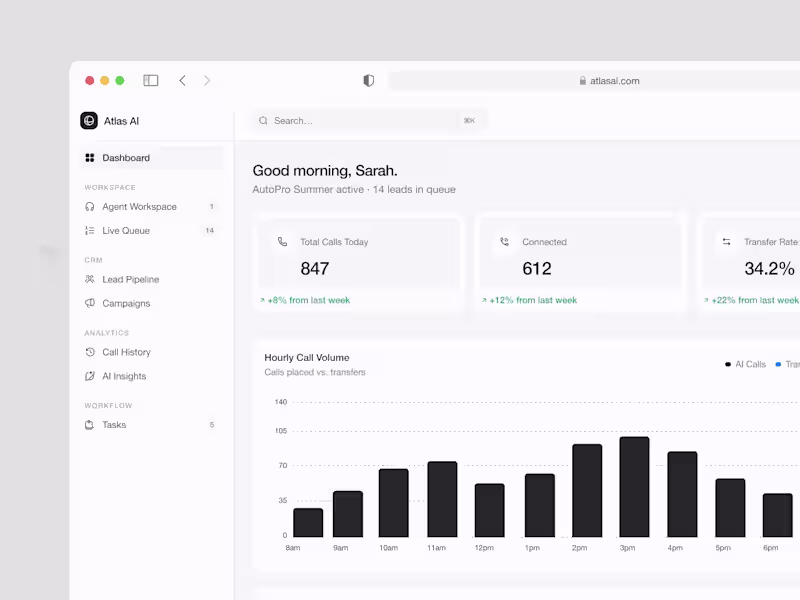800x600 pixels.
Task: Open Tasks in the sidebar
Action: 152,424
